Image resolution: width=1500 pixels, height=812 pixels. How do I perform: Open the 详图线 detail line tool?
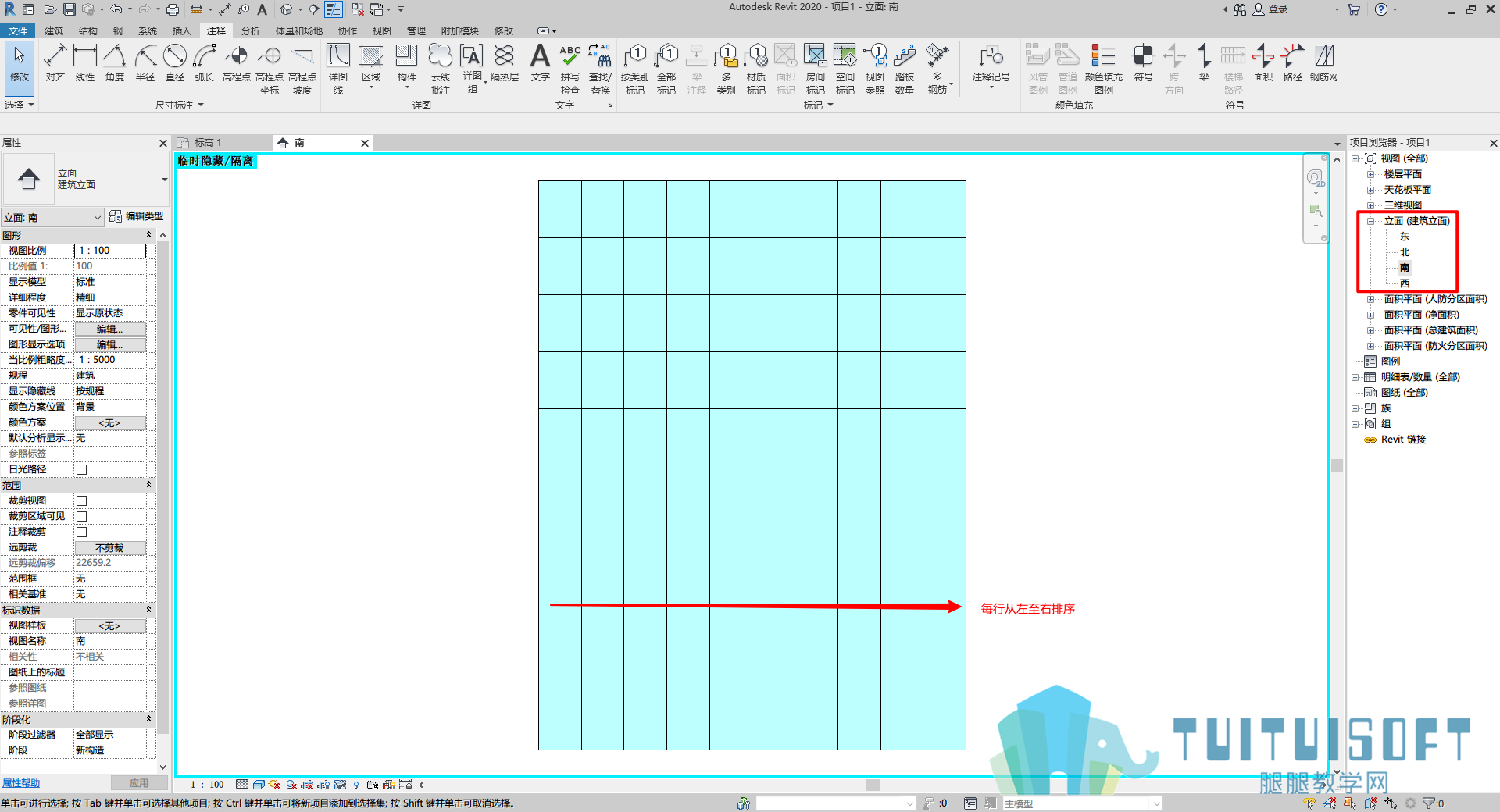[x=338, y=69]
